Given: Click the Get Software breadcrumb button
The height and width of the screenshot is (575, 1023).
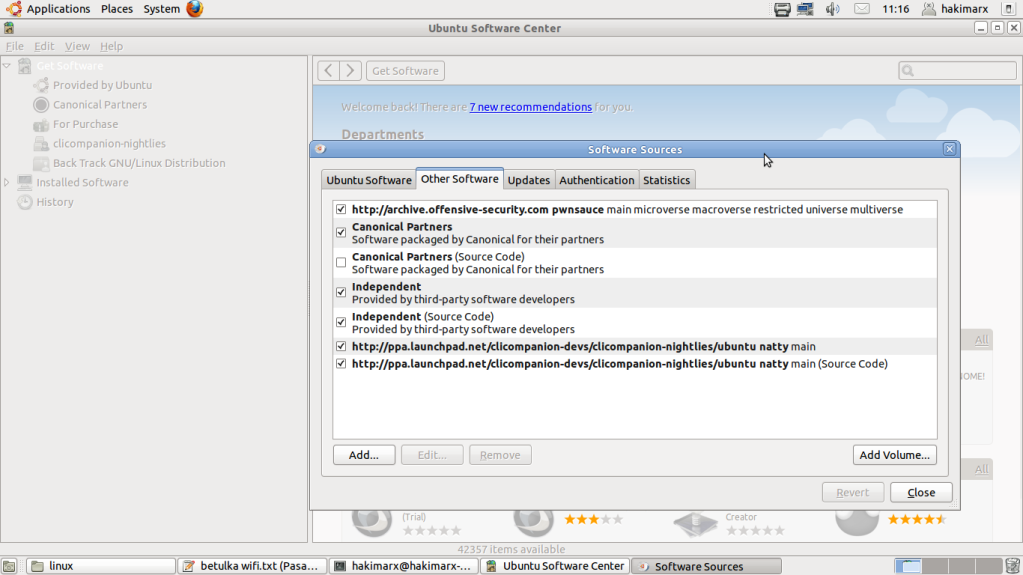Looking at the screenshot, I should coord(405,70).
